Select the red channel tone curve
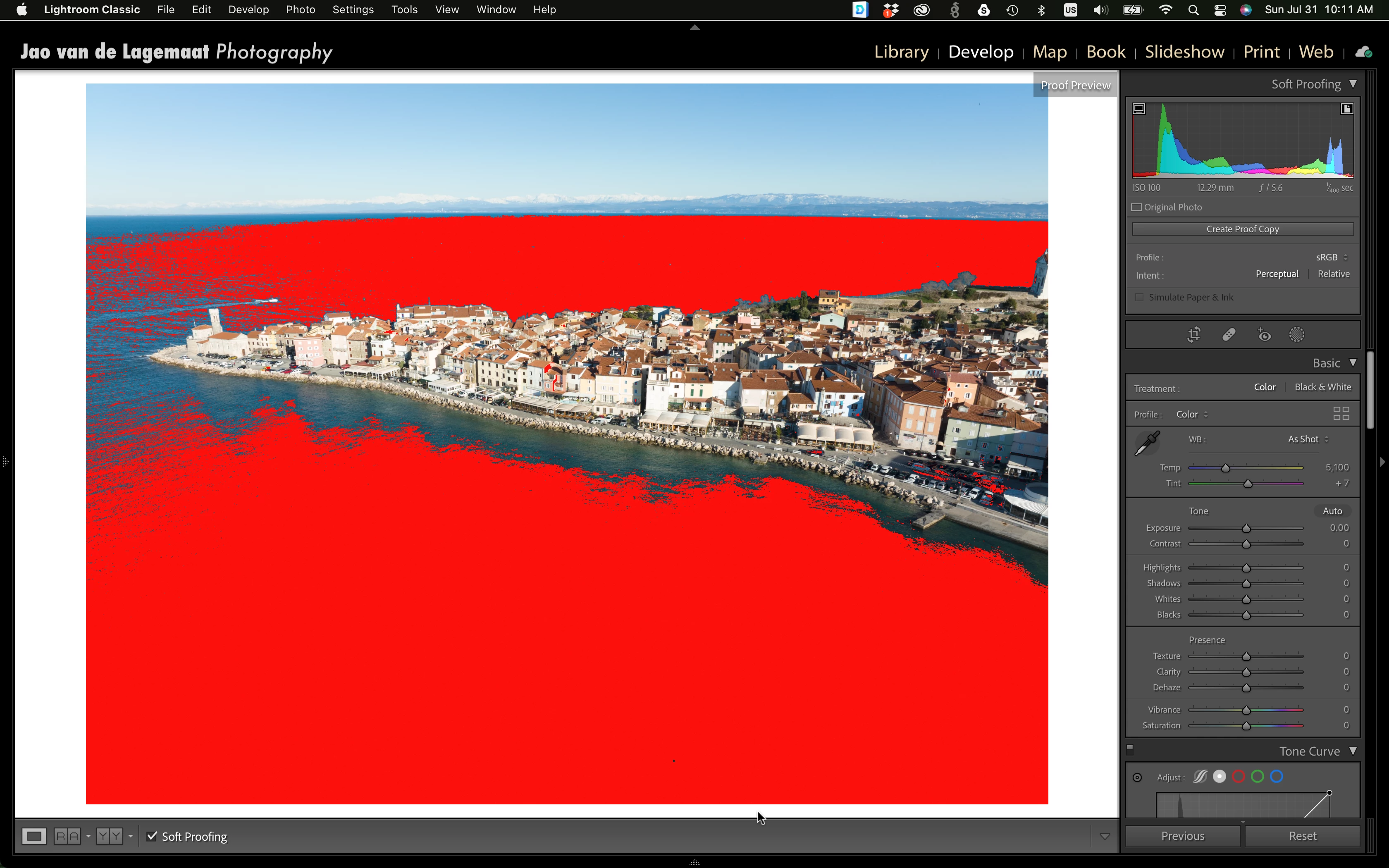 1238,777
